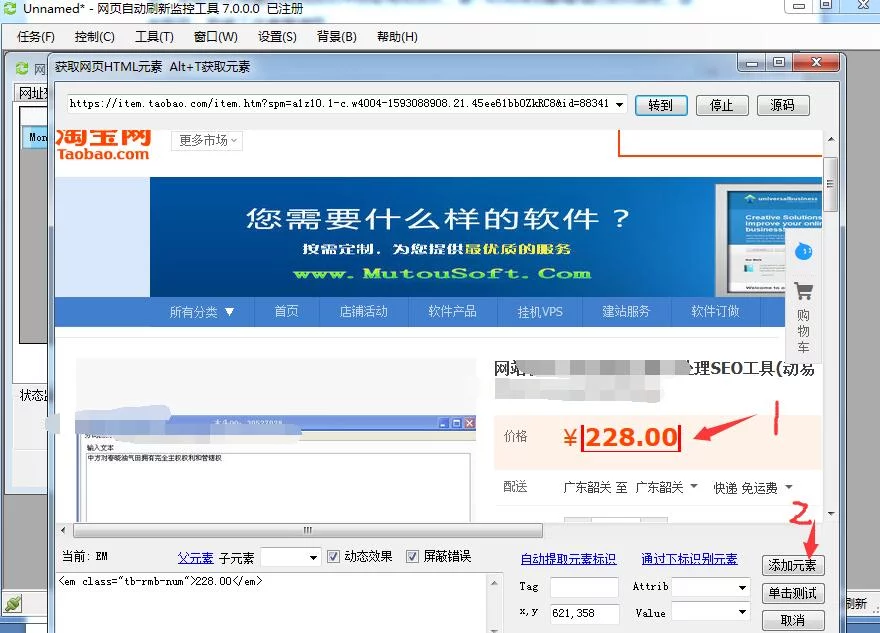Open the 背景(B) menu
This screenshot has width=880, height=633.
tap(336, 37)
